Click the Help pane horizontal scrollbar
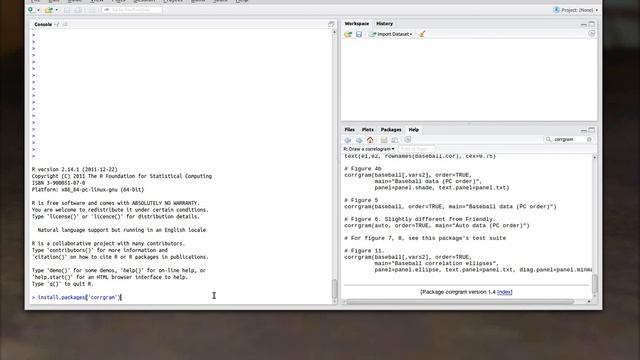The width and height of the screenshot is (640, 360). coord(460,302)
